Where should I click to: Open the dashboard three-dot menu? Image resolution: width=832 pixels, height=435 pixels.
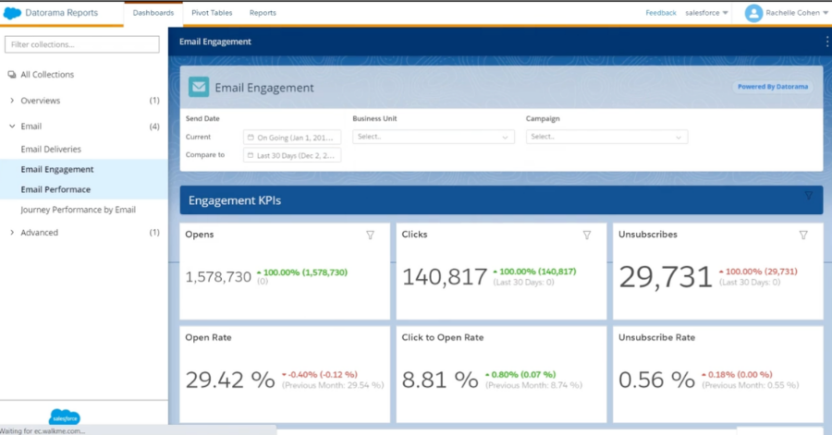827,41
